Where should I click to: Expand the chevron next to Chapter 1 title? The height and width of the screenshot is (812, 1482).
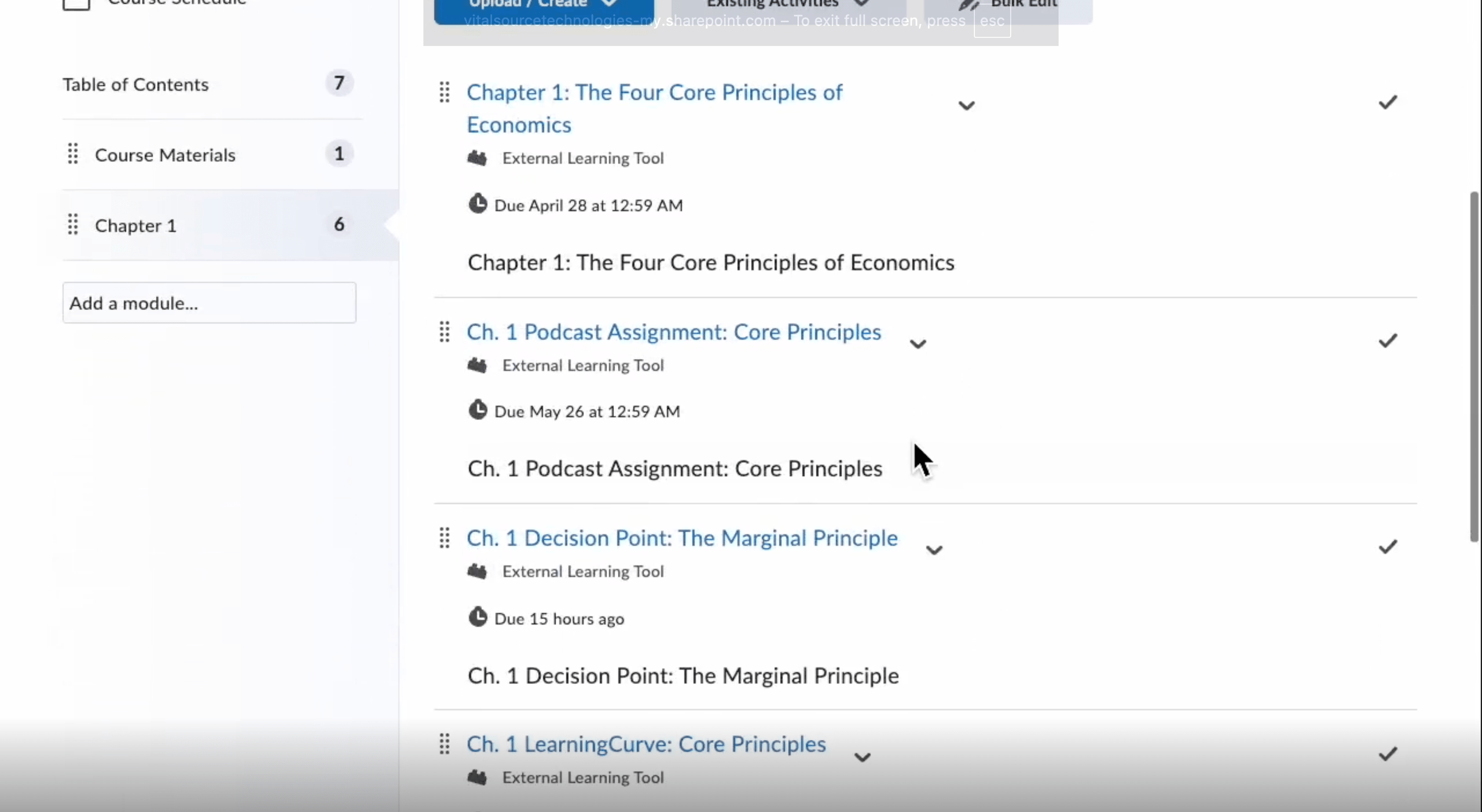coord(966,106)
